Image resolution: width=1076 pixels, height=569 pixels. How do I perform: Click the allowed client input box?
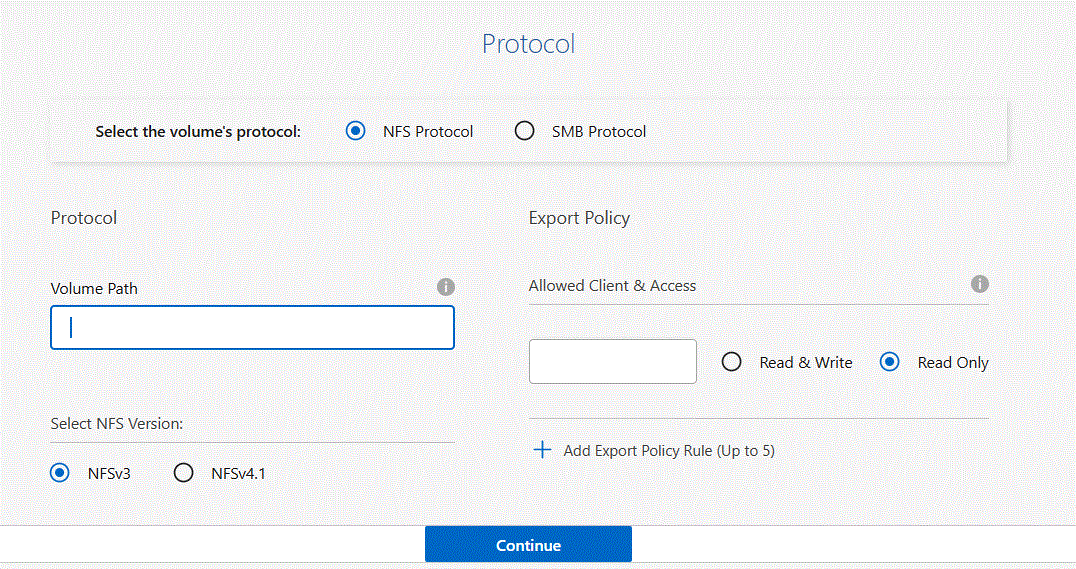point(612,361)
